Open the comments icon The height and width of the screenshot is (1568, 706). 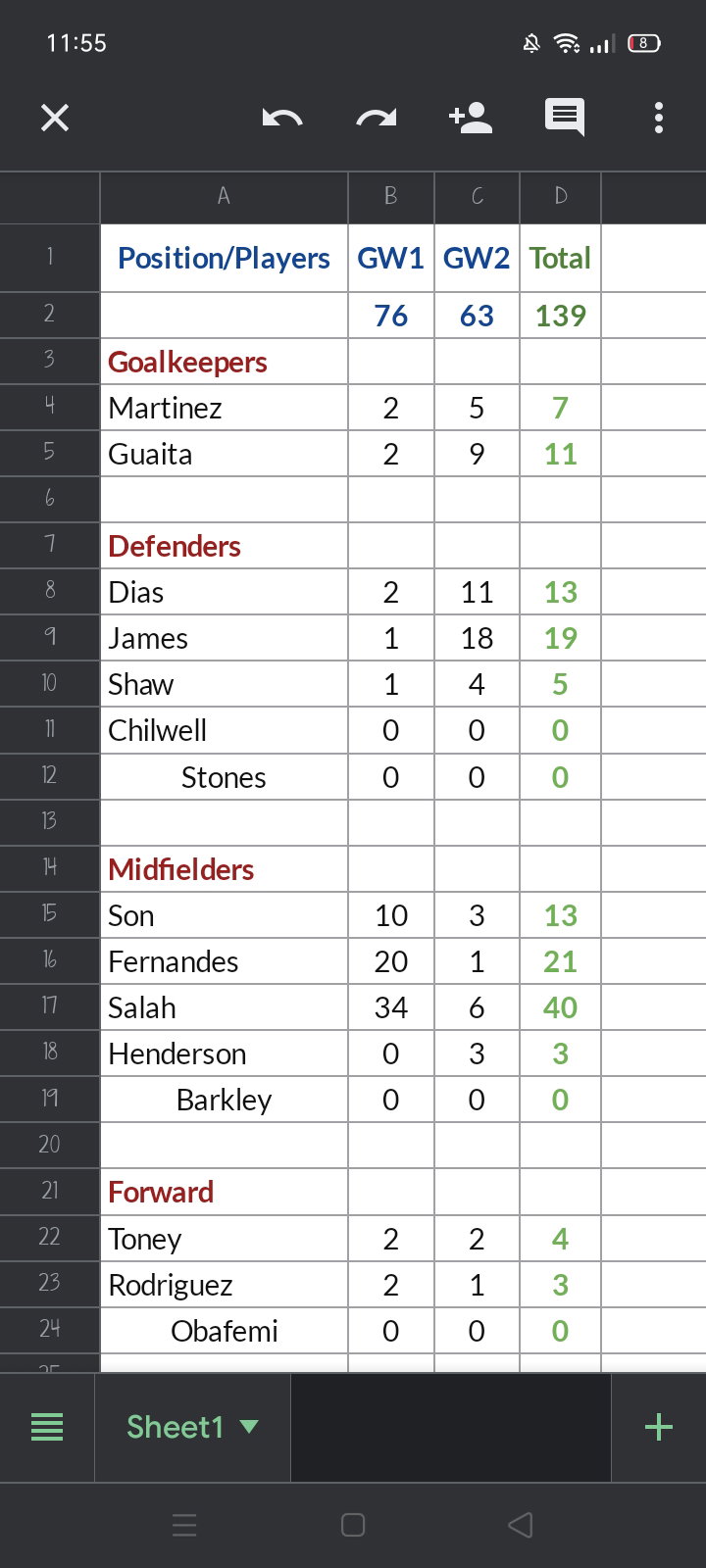click(565, 118)
